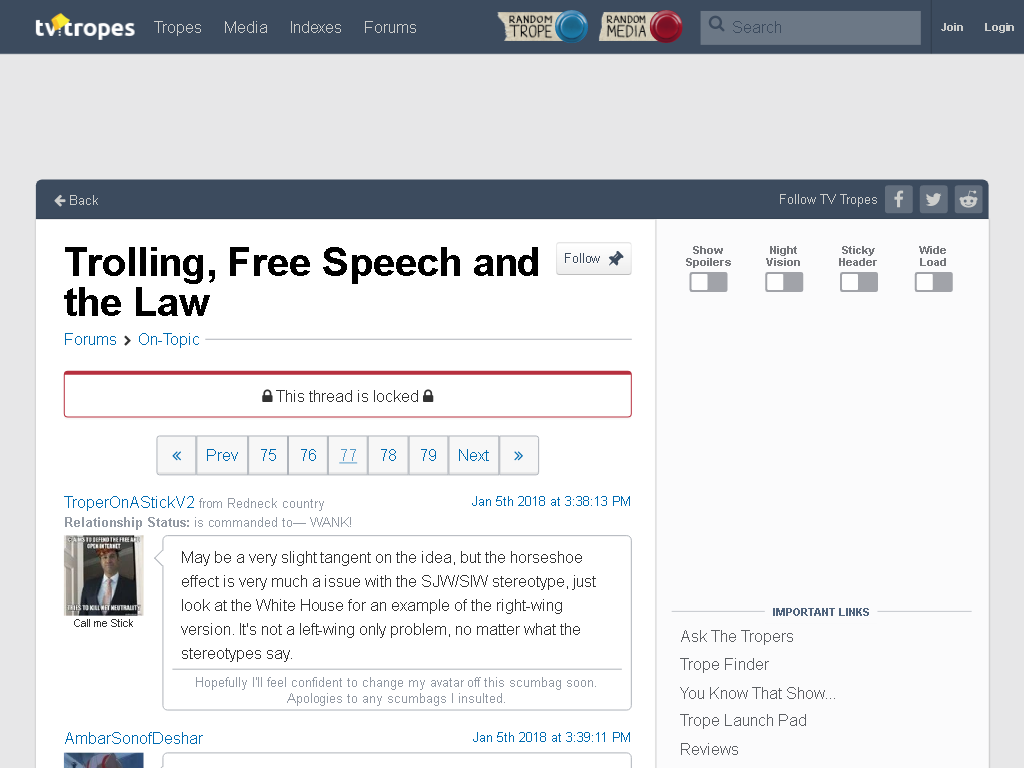Enable Night Vision switch

(x=784, y=282)
